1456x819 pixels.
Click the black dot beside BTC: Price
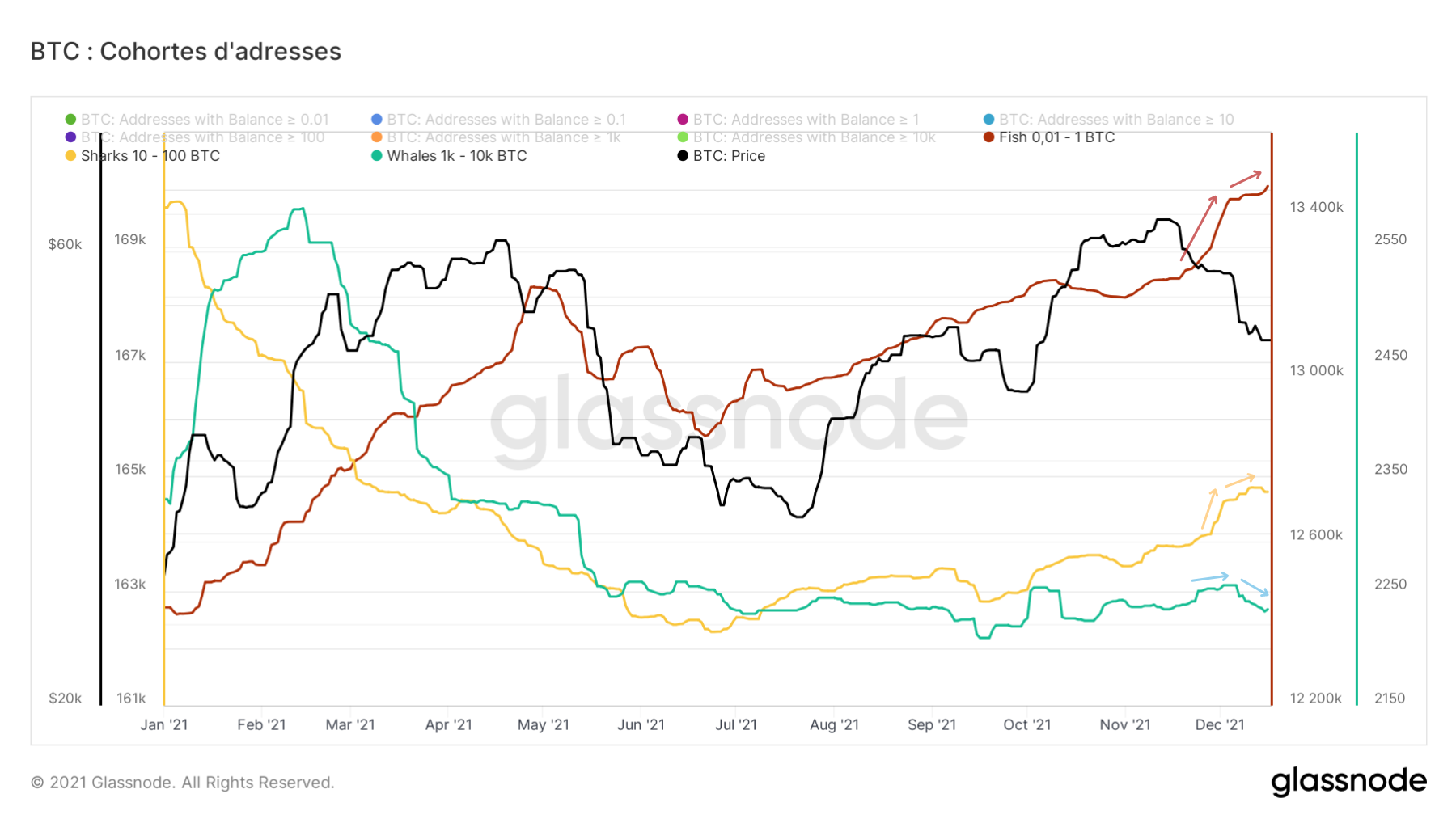point(683,156)
